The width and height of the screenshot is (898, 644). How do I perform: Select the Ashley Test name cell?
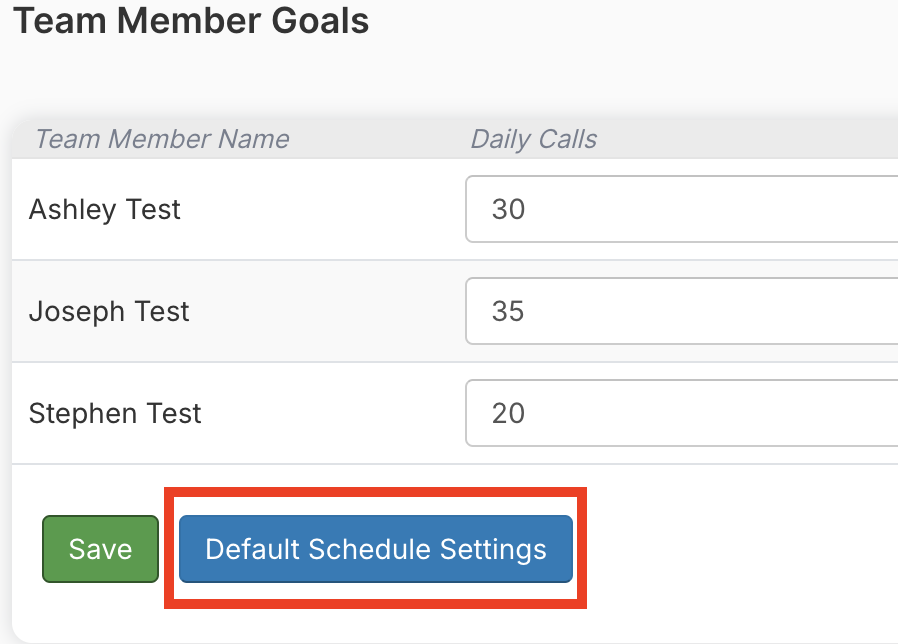pos(105,209)
